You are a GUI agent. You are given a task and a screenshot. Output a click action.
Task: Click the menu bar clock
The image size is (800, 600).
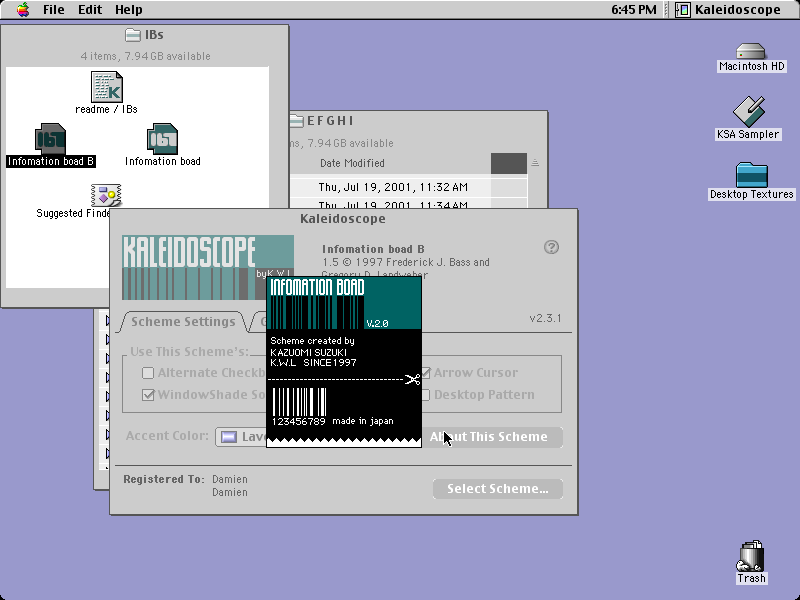[x=634, y=10]
